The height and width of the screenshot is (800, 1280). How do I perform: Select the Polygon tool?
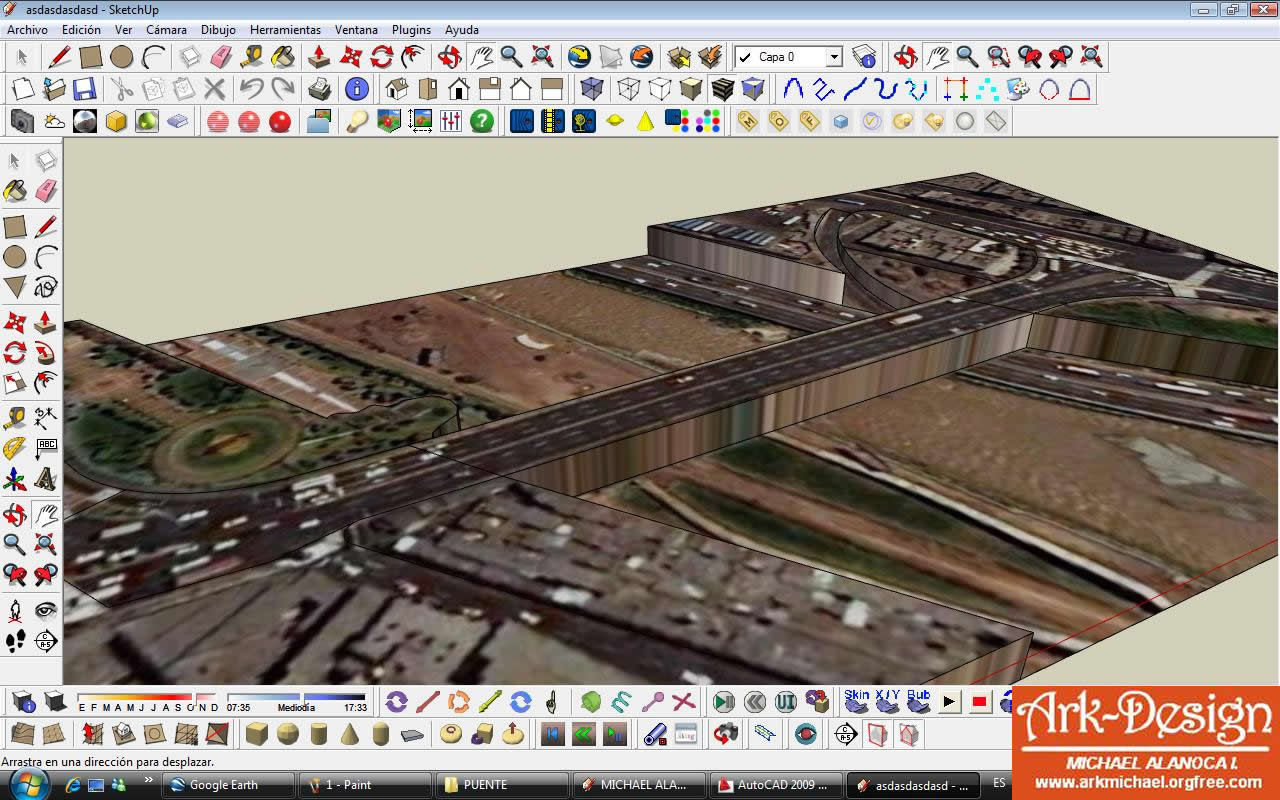(15, 288)
